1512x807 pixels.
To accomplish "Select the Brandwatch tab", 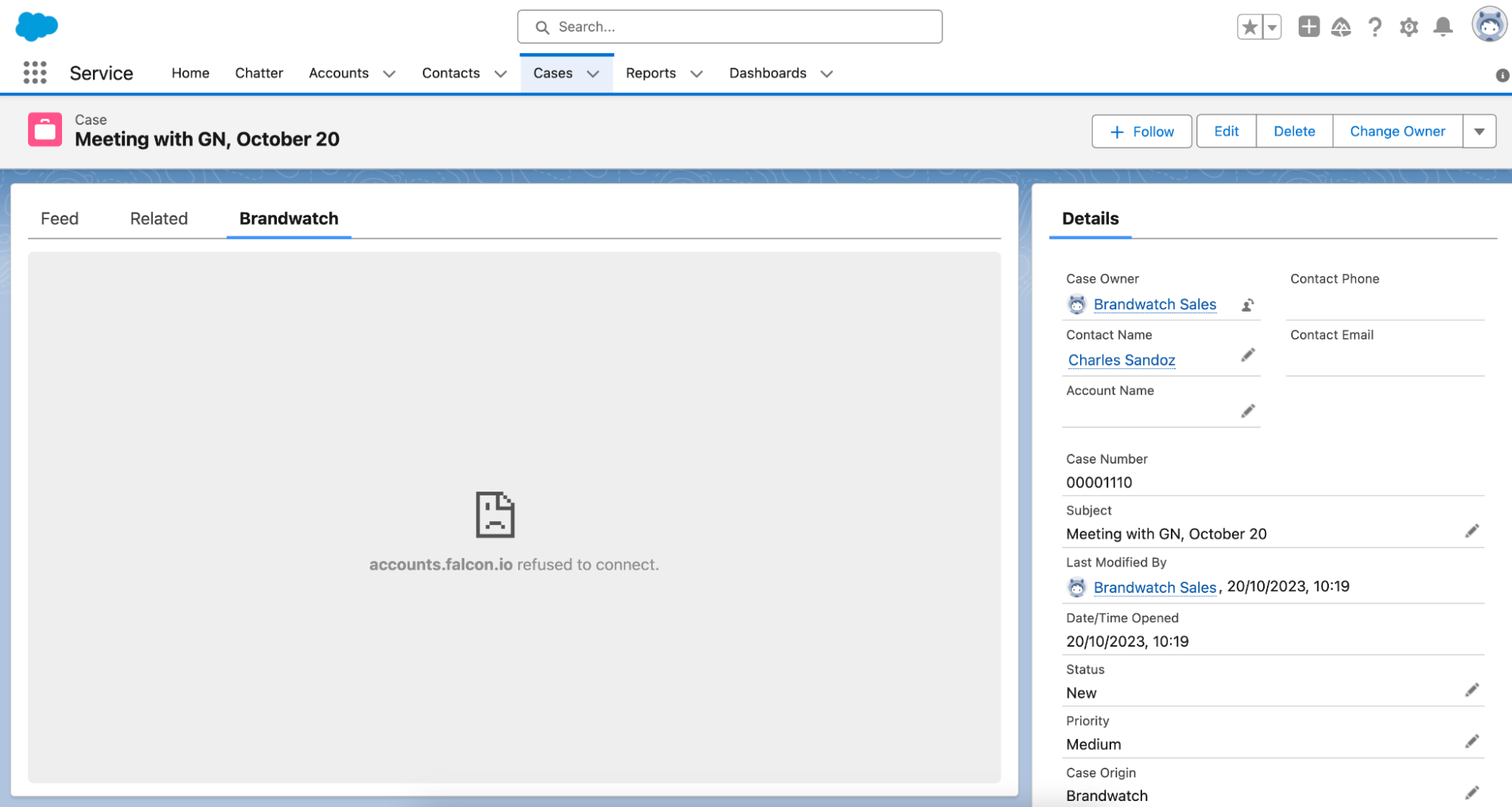I will click(289, 219).
